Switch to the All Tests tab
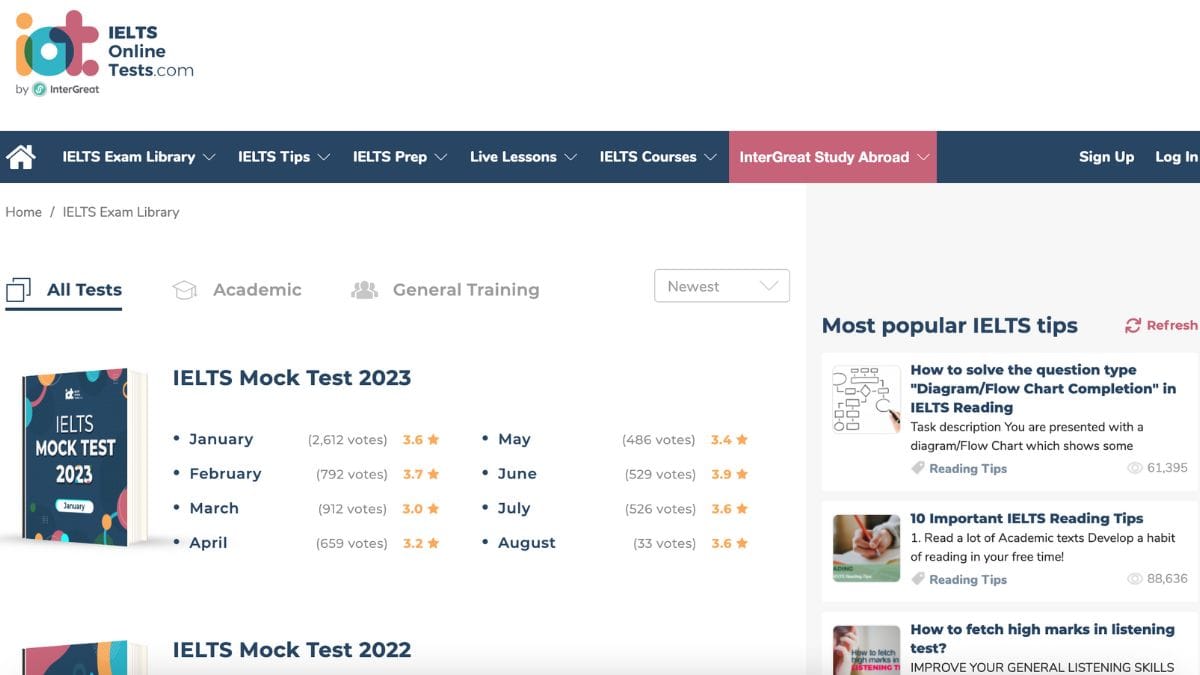 (64, 290)
